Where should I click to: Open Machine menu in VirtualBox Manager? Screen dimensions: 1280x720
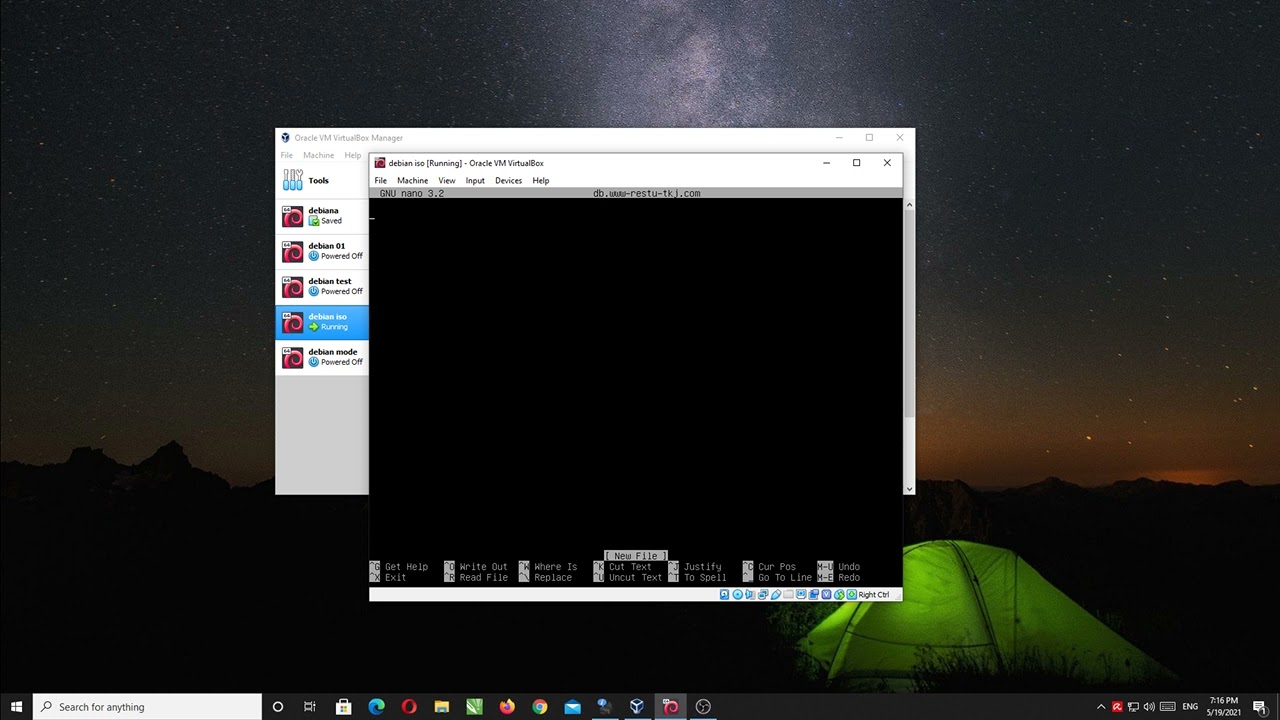pyautogui.click(x=319, y=155)
